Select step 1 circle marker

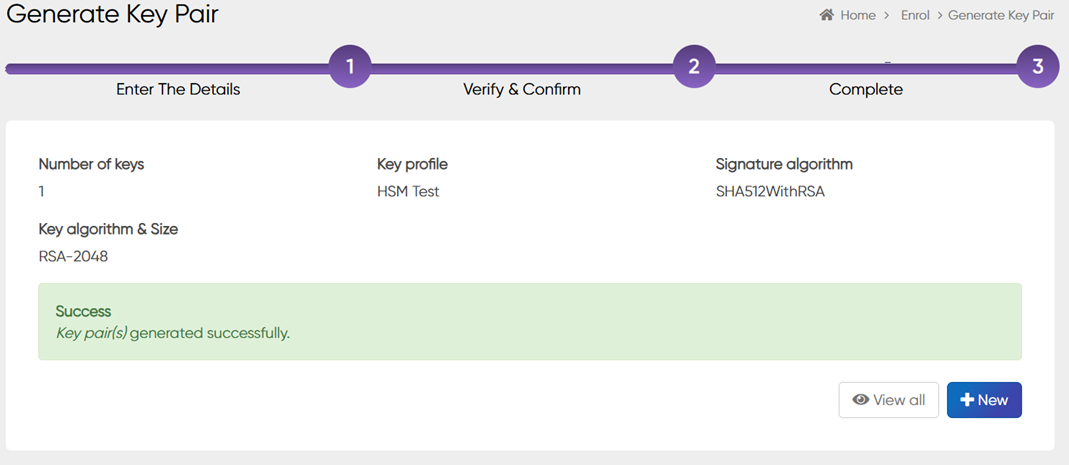coord(350,67)
